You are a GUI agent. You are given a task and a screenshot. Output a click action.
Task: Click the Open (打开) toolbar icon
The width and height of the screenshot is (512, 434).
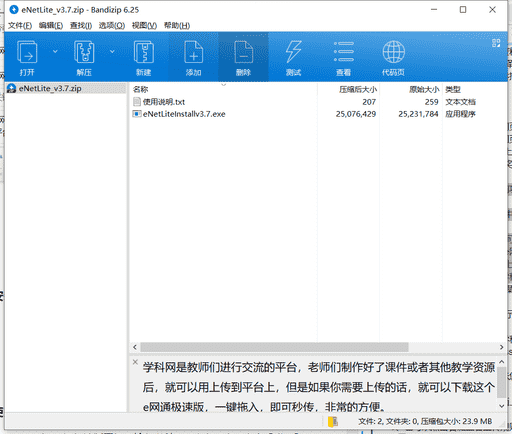[x=27, y=52]
